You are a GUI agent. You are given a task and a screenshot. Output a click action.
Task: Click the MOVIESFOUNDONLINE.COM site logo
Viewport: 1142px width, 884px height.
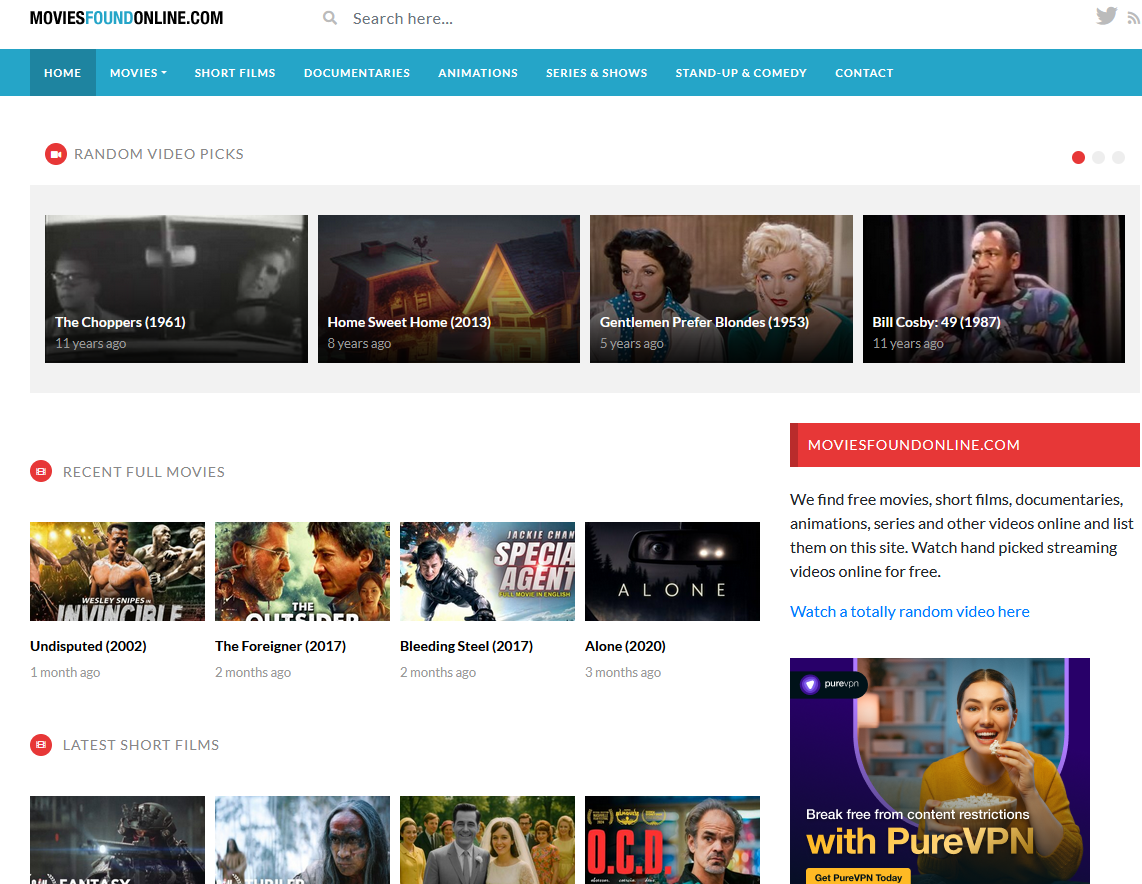tap(127, 18)
